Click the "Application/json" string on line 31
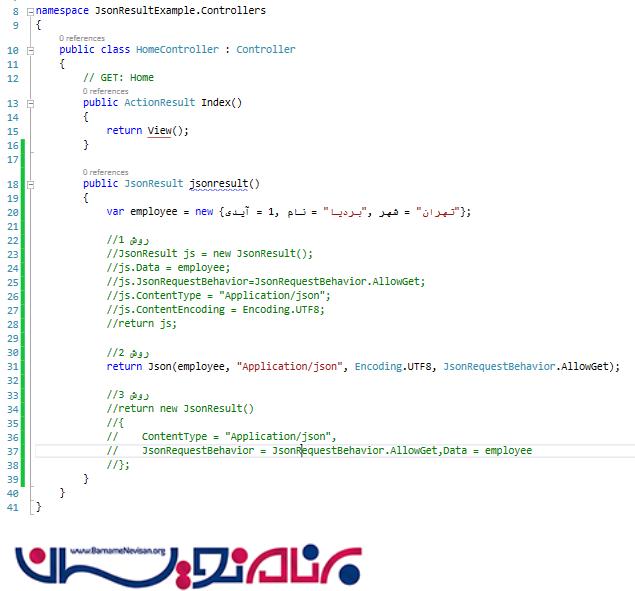The image size is (635, 591). click(x=290, y=367)
